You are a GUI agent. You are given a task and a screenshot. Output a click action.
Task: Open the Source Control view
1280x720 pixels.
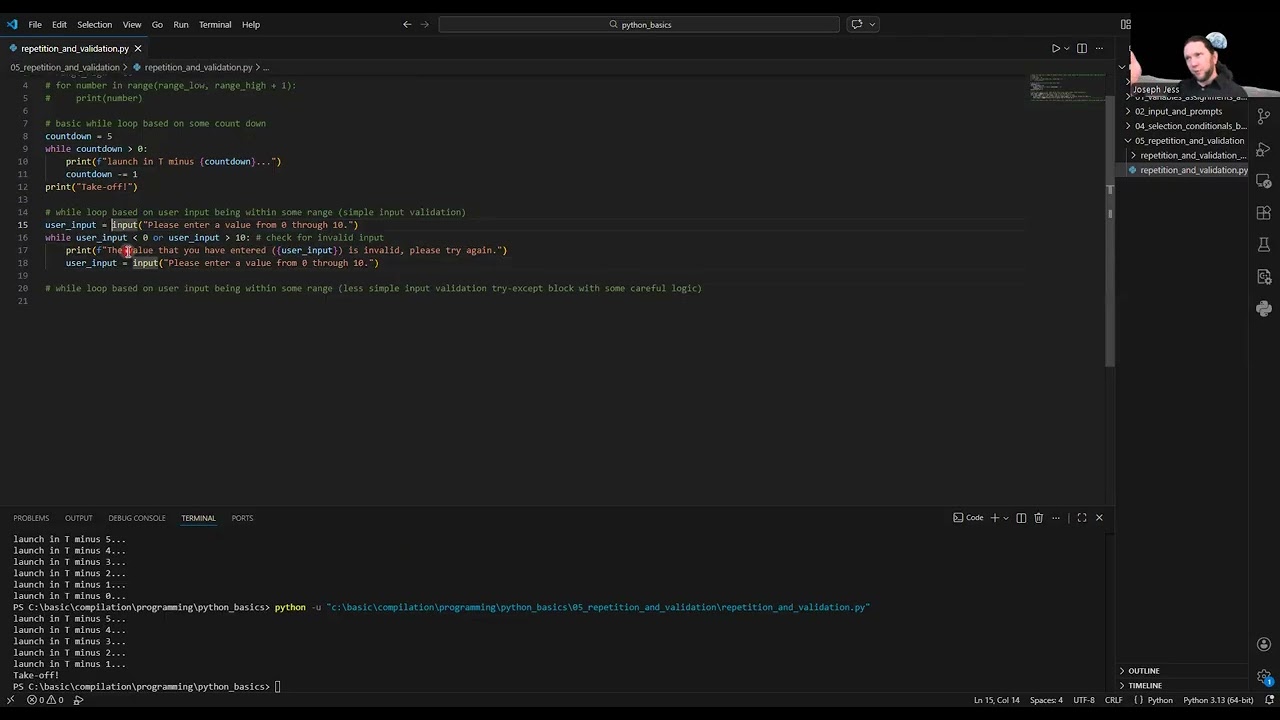point(1263,114)
